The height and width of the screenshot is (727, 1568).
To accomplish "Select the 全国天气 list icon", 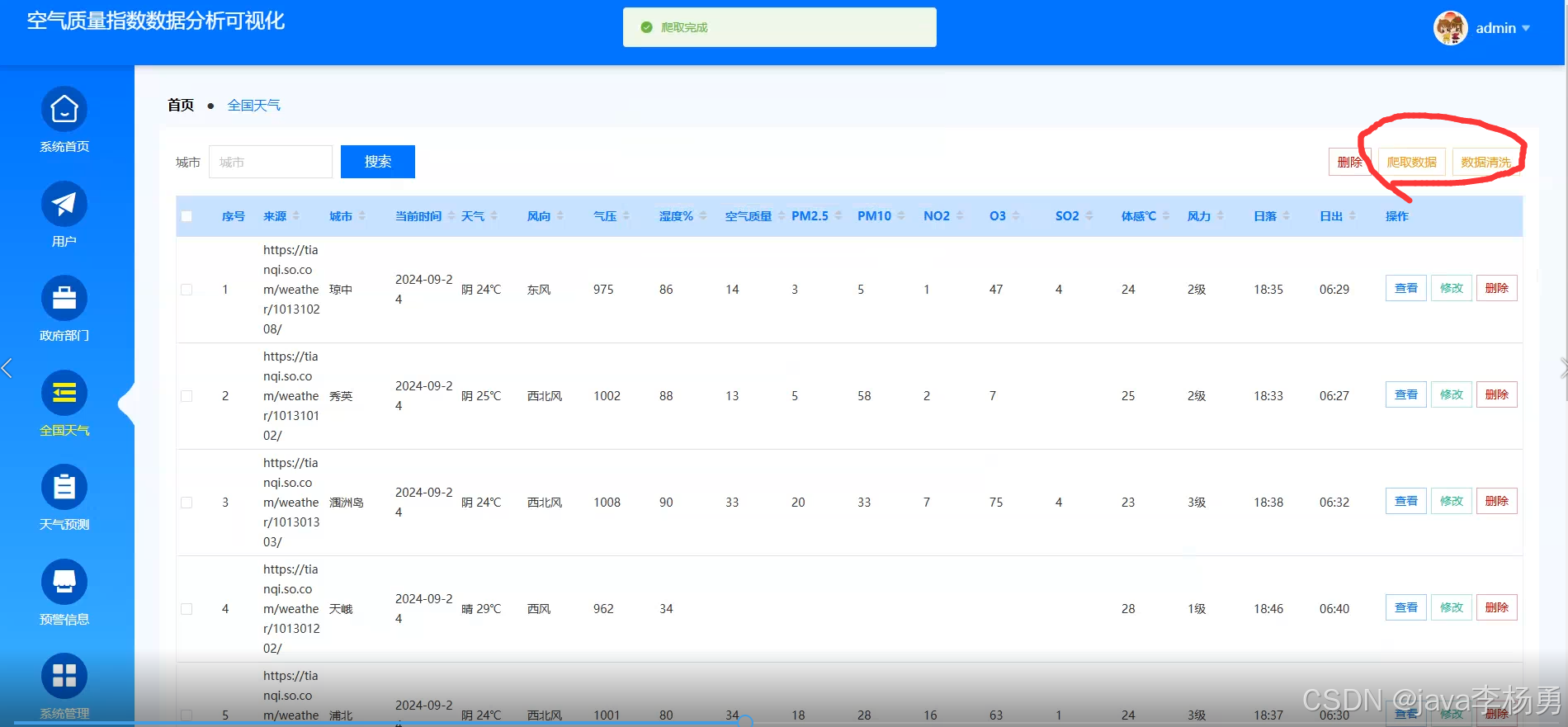I will 64,393.
